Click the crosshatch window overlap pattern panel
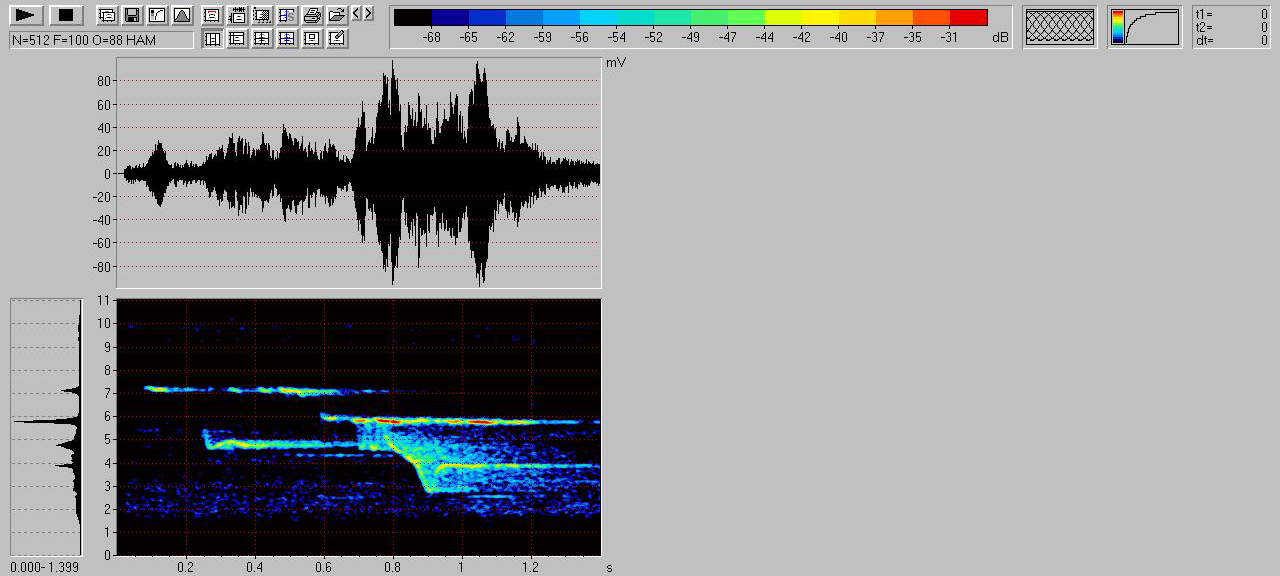1280x576 pixels. (x=1060, y=27)
